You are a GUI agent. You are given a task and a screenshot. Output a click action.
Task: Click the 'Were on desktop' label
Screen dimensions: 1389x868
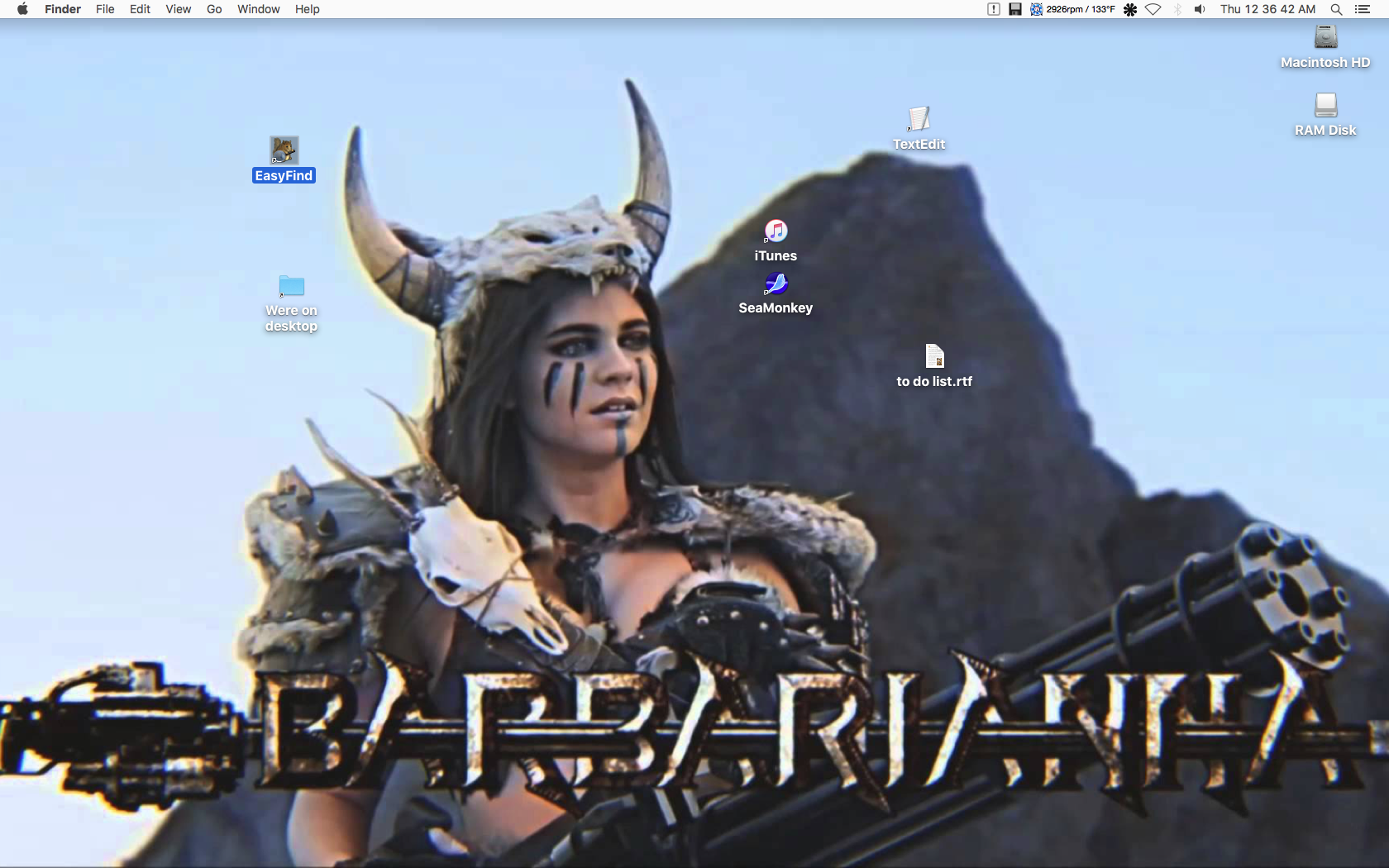pos(291,318)
